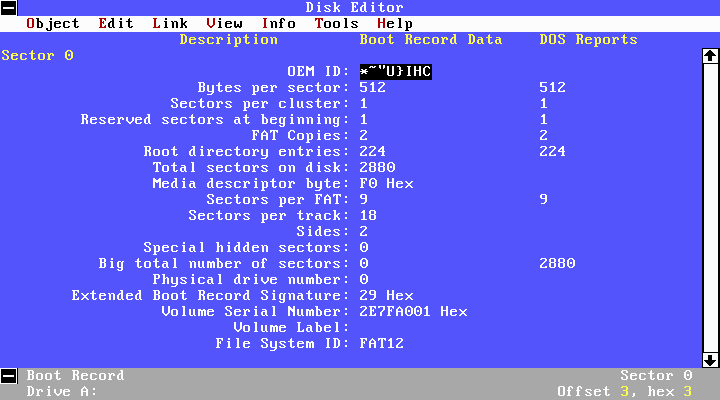Select Sides value 2

pos(364,231)
